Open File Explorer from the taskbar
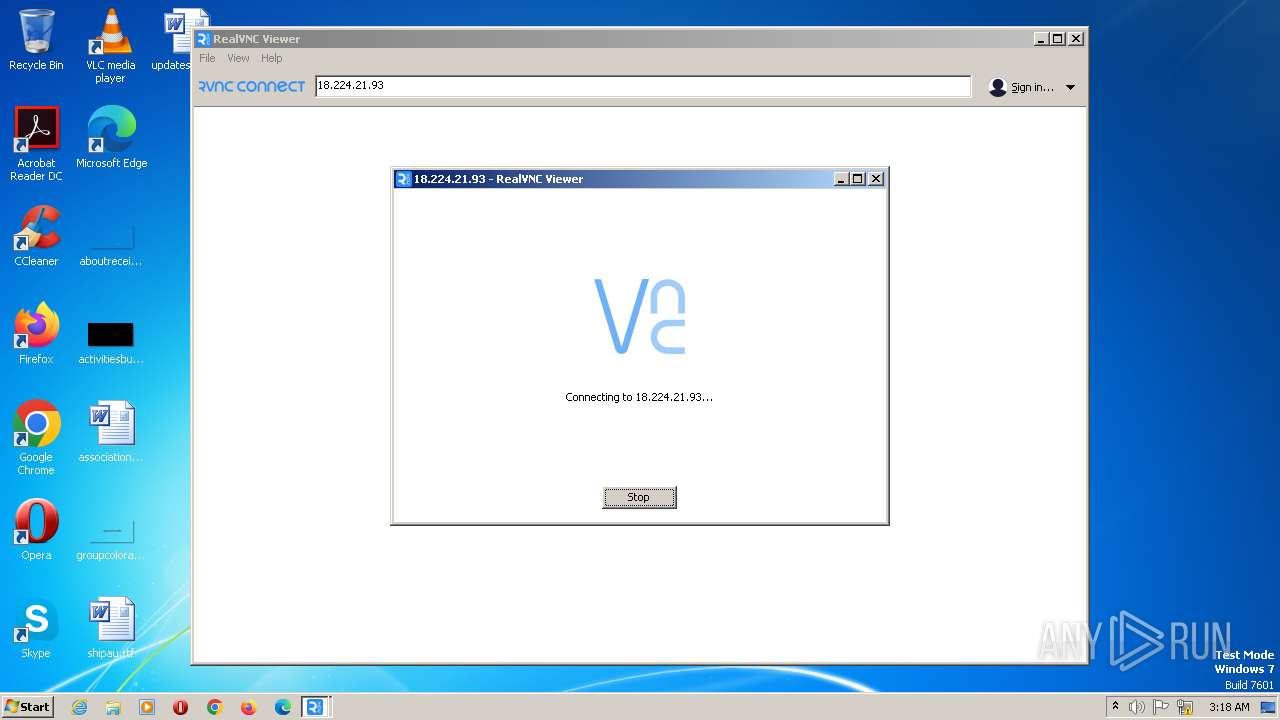Screen dimensions: 1280x720 113,707
